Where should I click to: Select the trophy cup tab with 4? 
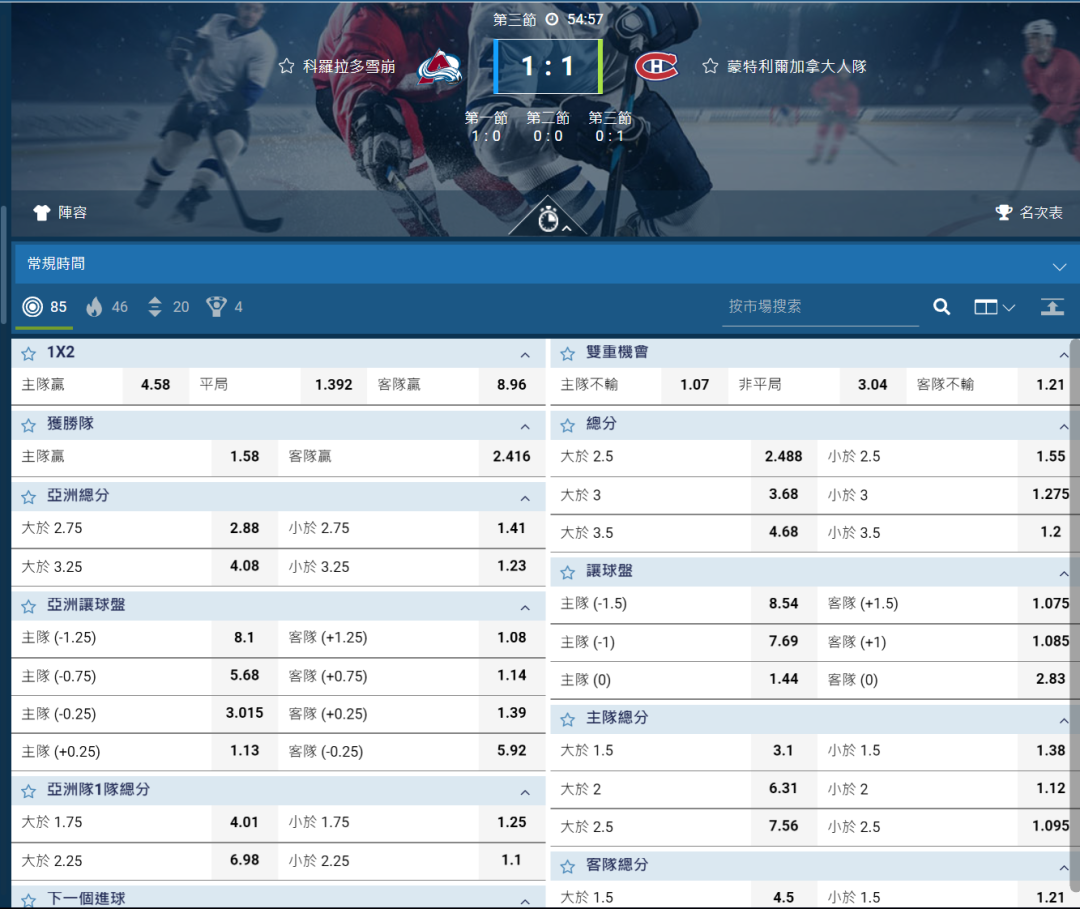point(225,306)
